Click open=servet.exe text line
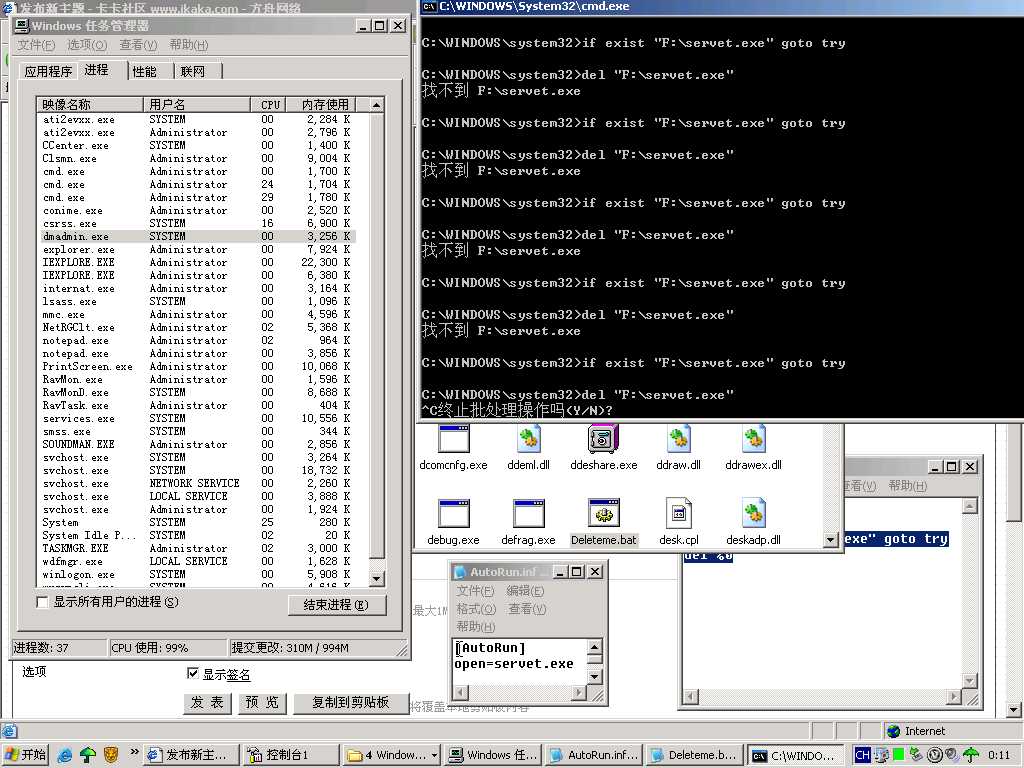Image resolution: width=1024 pixels, height=768 pixels. coord(514,664)
